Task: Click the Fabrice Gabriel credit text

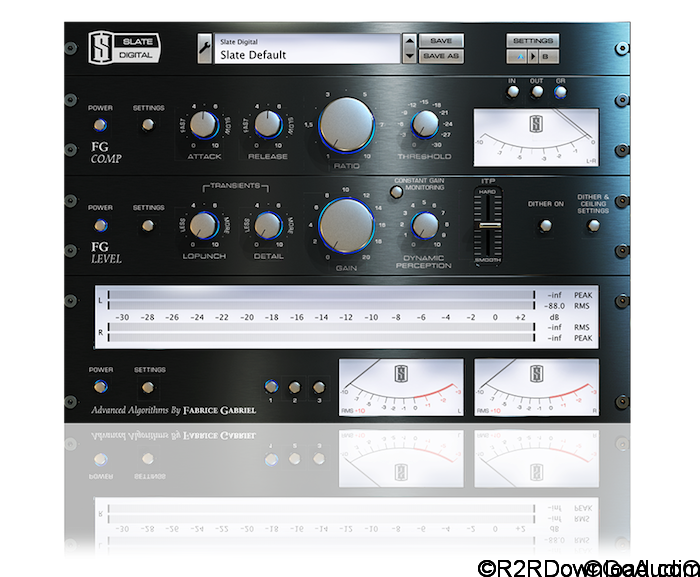Action: (x=174, y=410)
